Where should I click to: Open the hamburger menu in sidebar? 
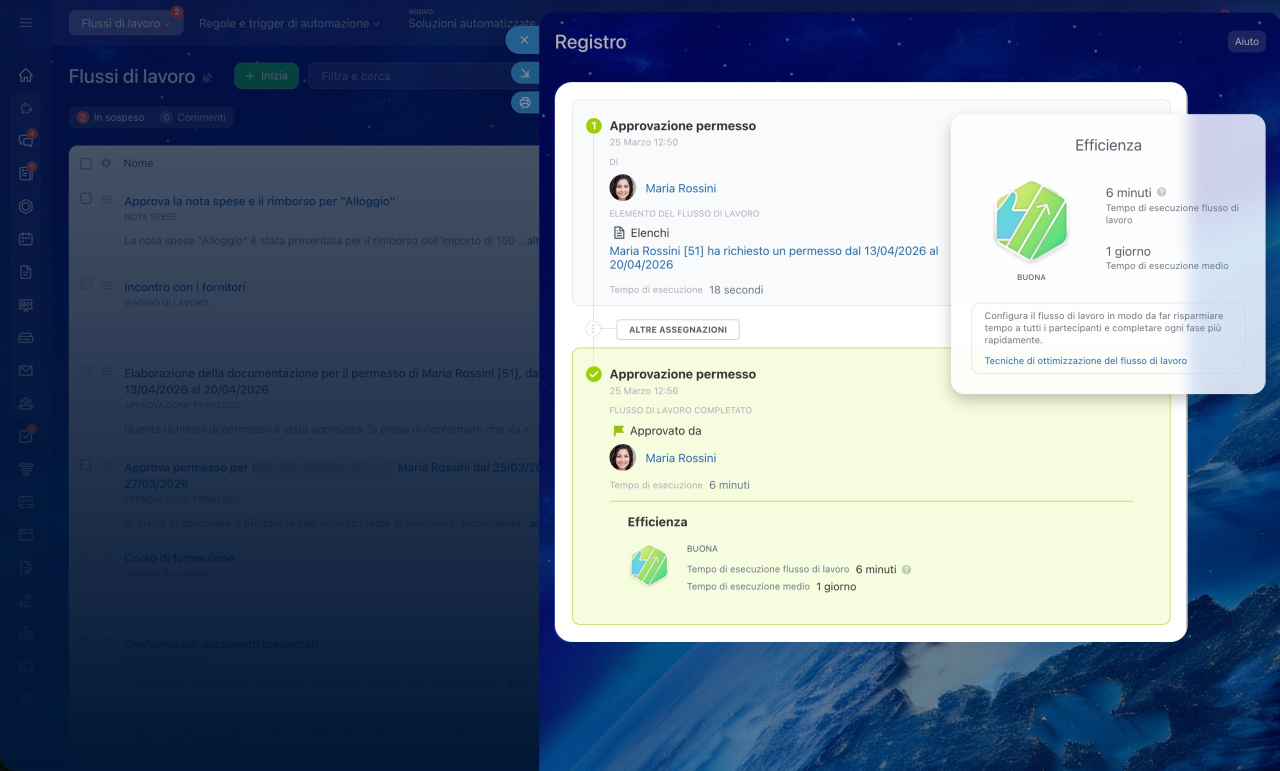(x=26, y=23)
